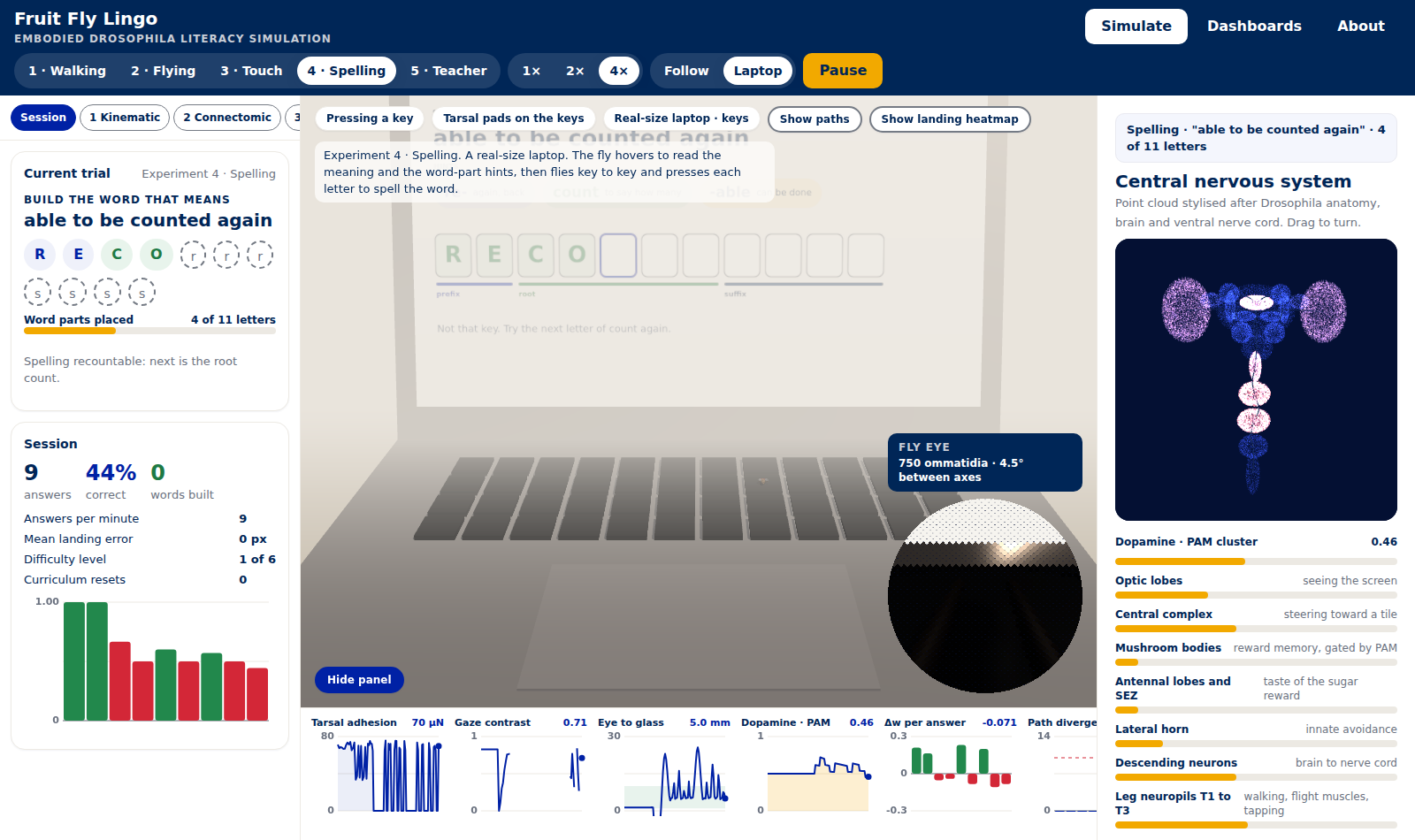Viewport: 1415px width, 840px height.
Task: Click the 'FLY EYE 750 ommatidia' label box
Action: coord(985,462)
